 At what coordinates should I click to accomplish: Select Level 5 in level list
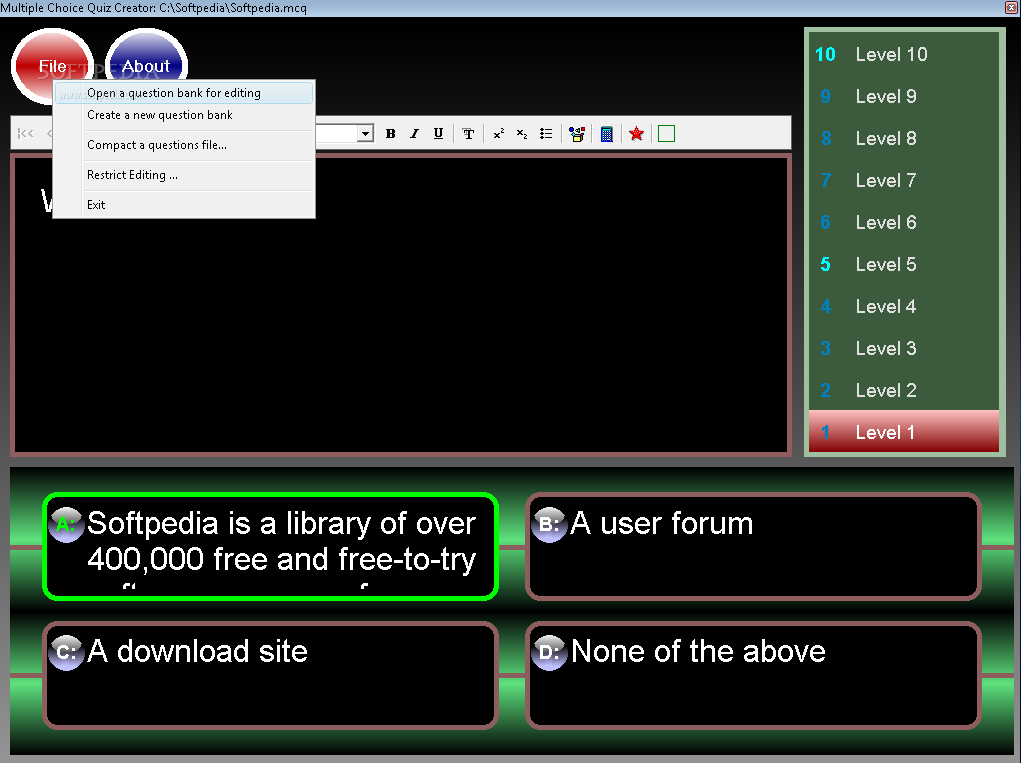[x=903, y=264]
